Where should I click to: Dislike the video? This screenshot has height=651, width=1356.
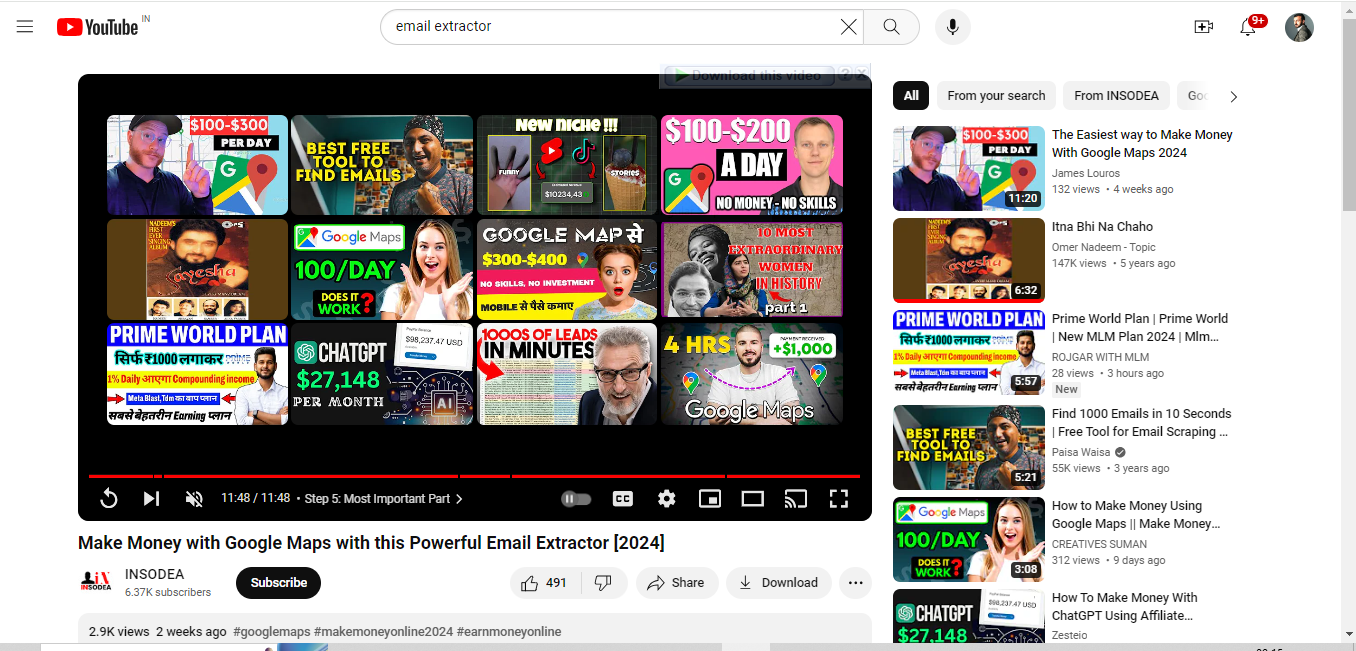point(603,583)
